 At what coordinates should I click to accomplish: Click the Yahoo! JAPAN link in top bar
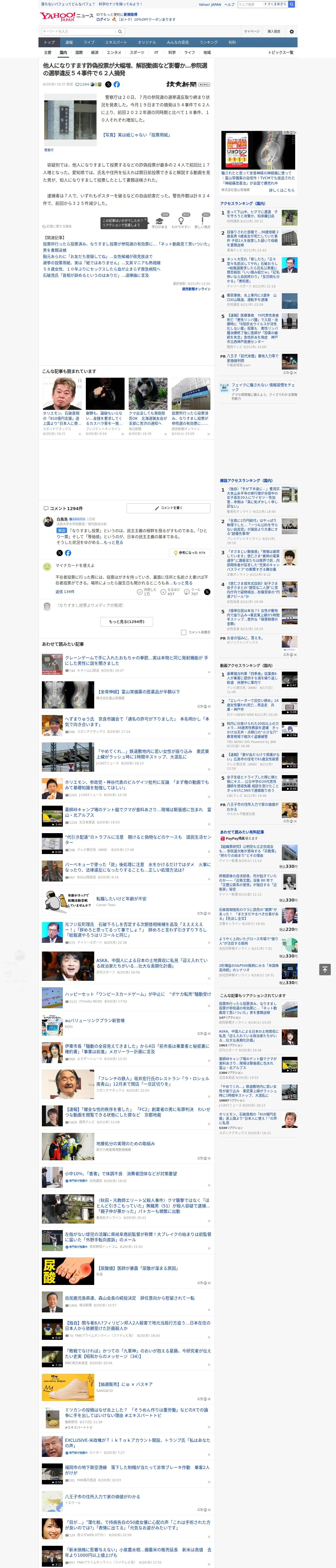pyautogui.click(x=210, y=4)
